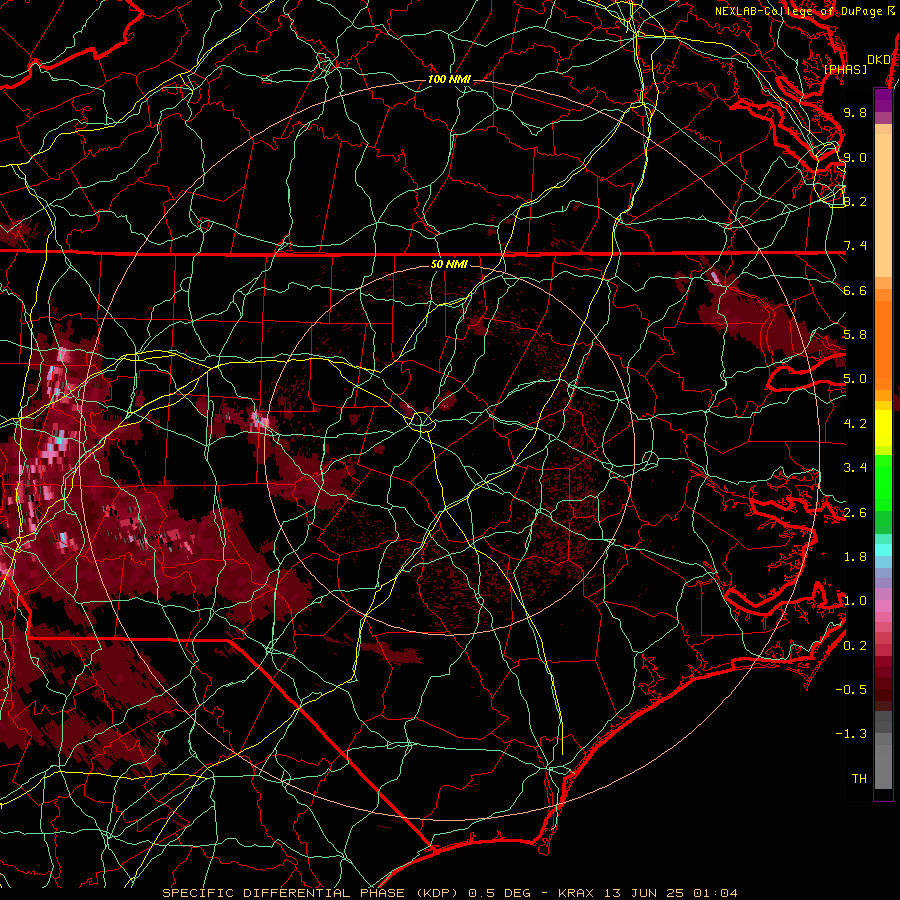
Task: Click the 6.6 value on the color scale
Action: [x=855, y=291]
